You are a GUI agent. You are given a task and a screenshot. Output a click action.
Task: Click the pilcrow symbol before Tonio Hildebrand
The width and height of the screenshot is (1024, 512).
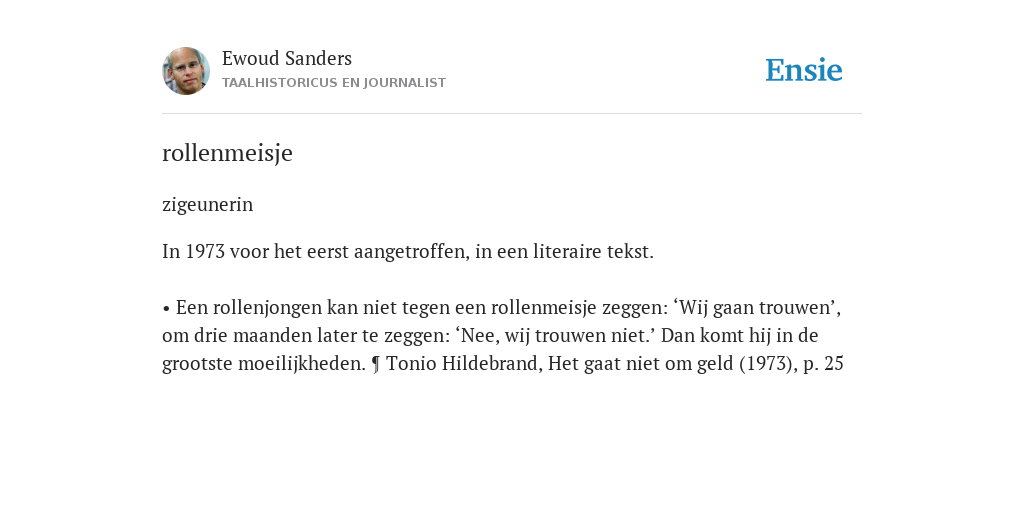coord(376,364)
